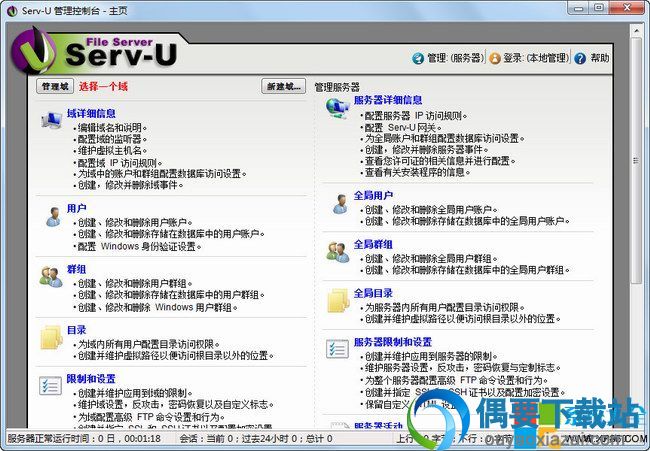Image resolution: width=650 pixels, height=451 pixels.
Task: Open the 域详细信息 link
Action: click(91, 113)
